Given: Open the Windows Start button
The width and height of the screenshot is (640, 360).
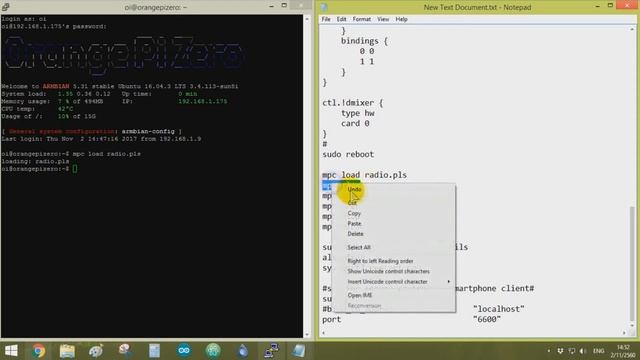Looking at the screenshot, I should (x=11, y=351).
